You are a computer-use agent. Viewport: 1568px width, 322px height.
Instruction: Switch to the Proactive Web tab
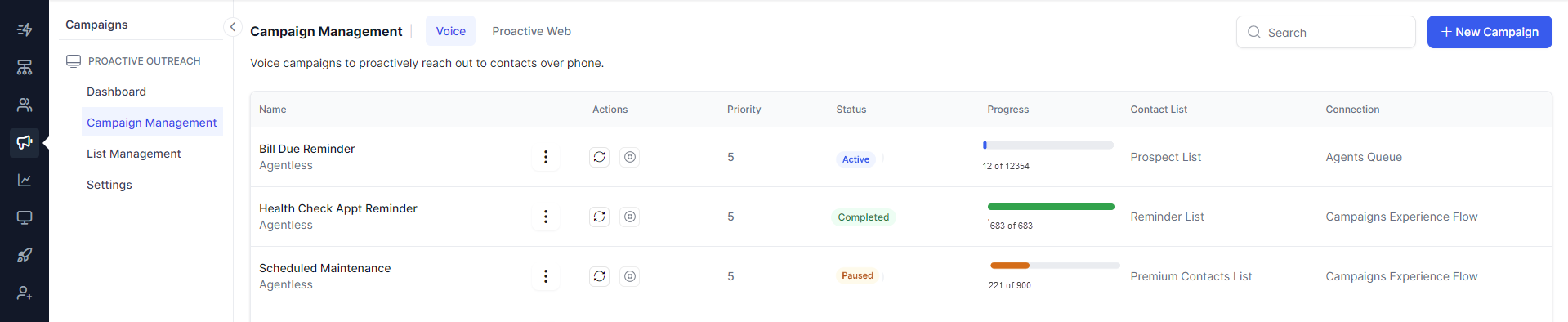[531, 31]
